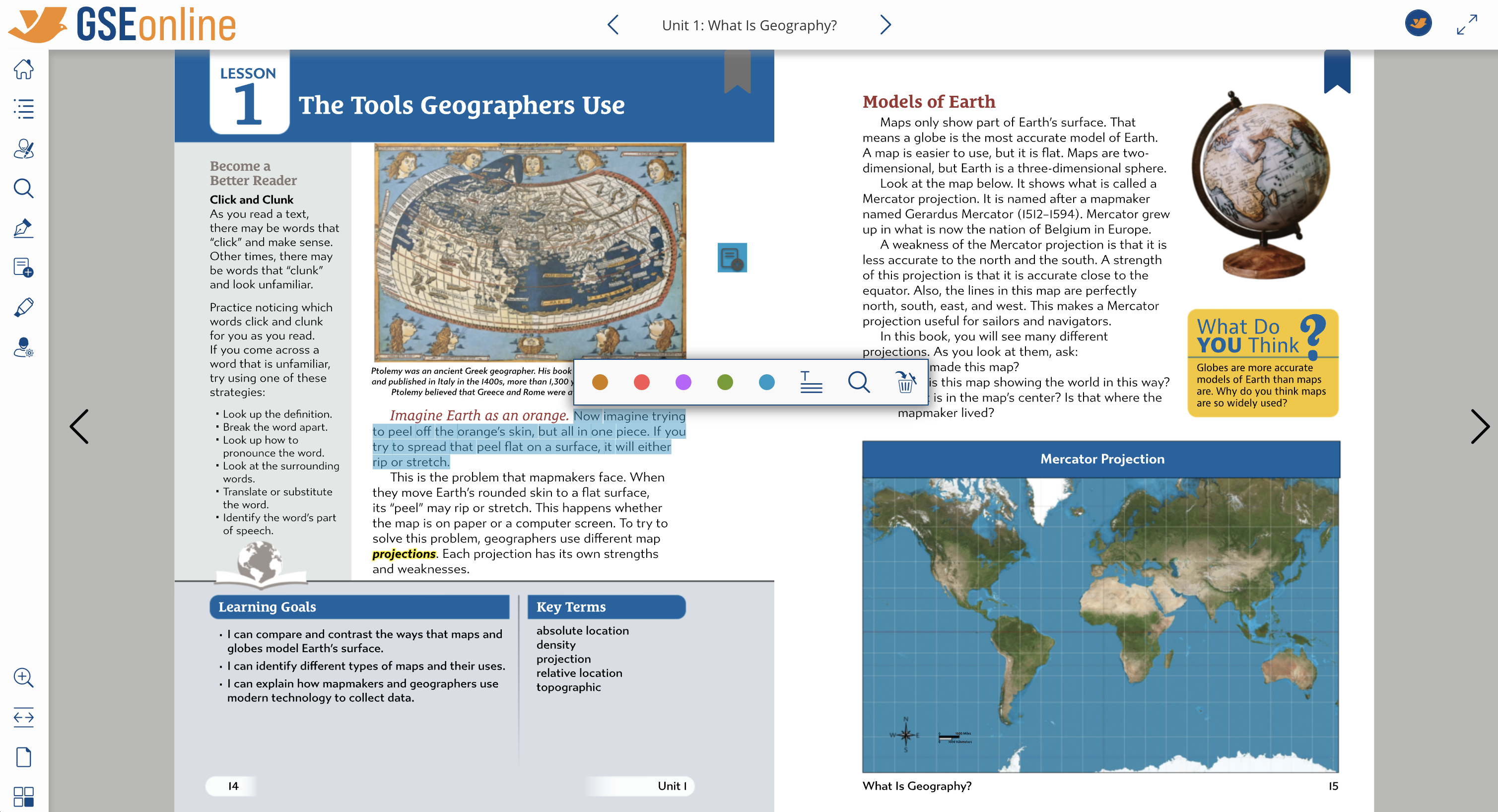
Task: Click the globe photograph
Action: (x=1261, y=185)
